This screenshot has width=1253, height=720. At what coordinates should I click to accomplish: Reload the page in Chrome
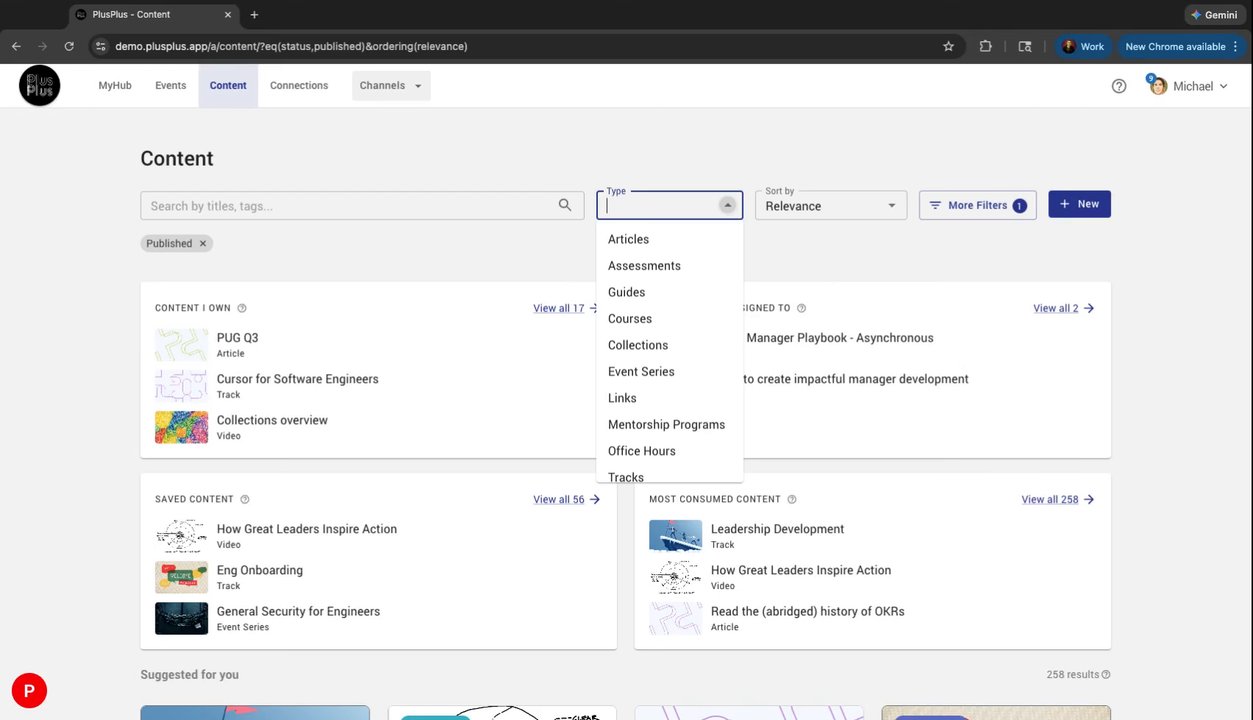[69, 46]
